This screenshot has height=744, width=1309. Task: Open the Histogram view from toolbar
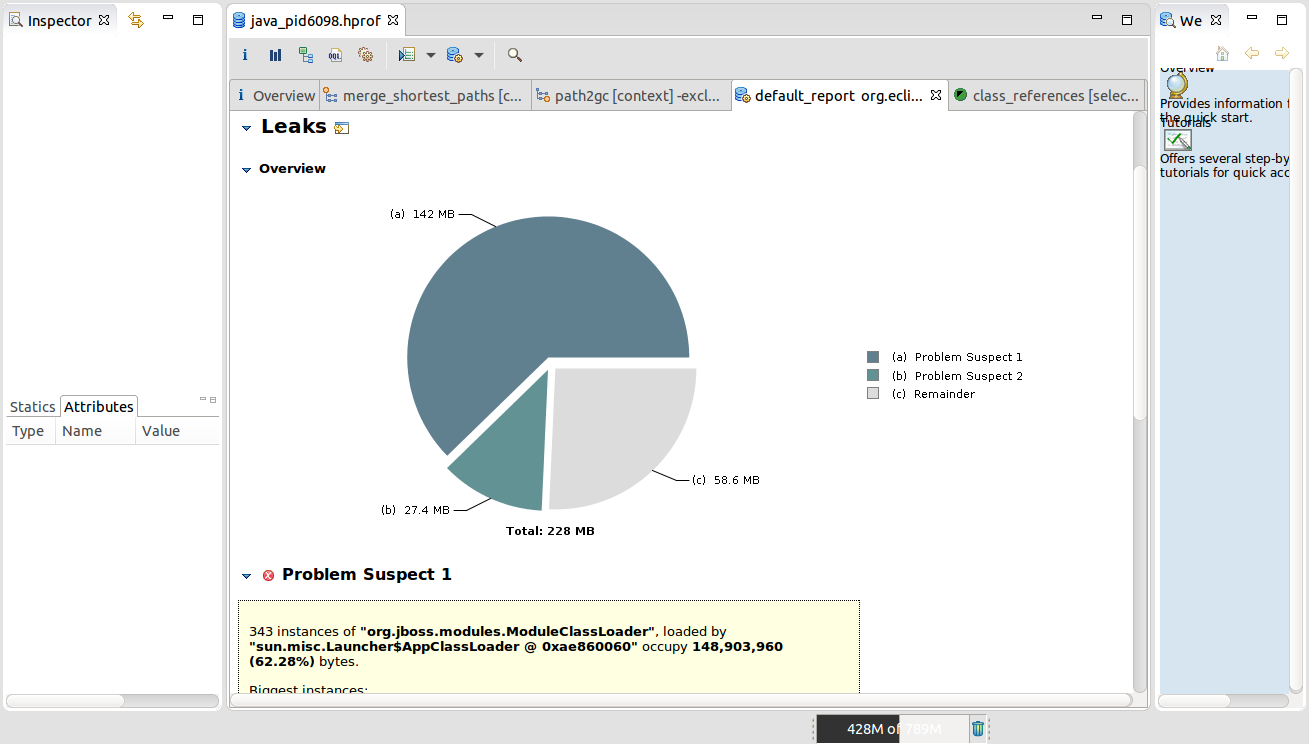point(275,55)
